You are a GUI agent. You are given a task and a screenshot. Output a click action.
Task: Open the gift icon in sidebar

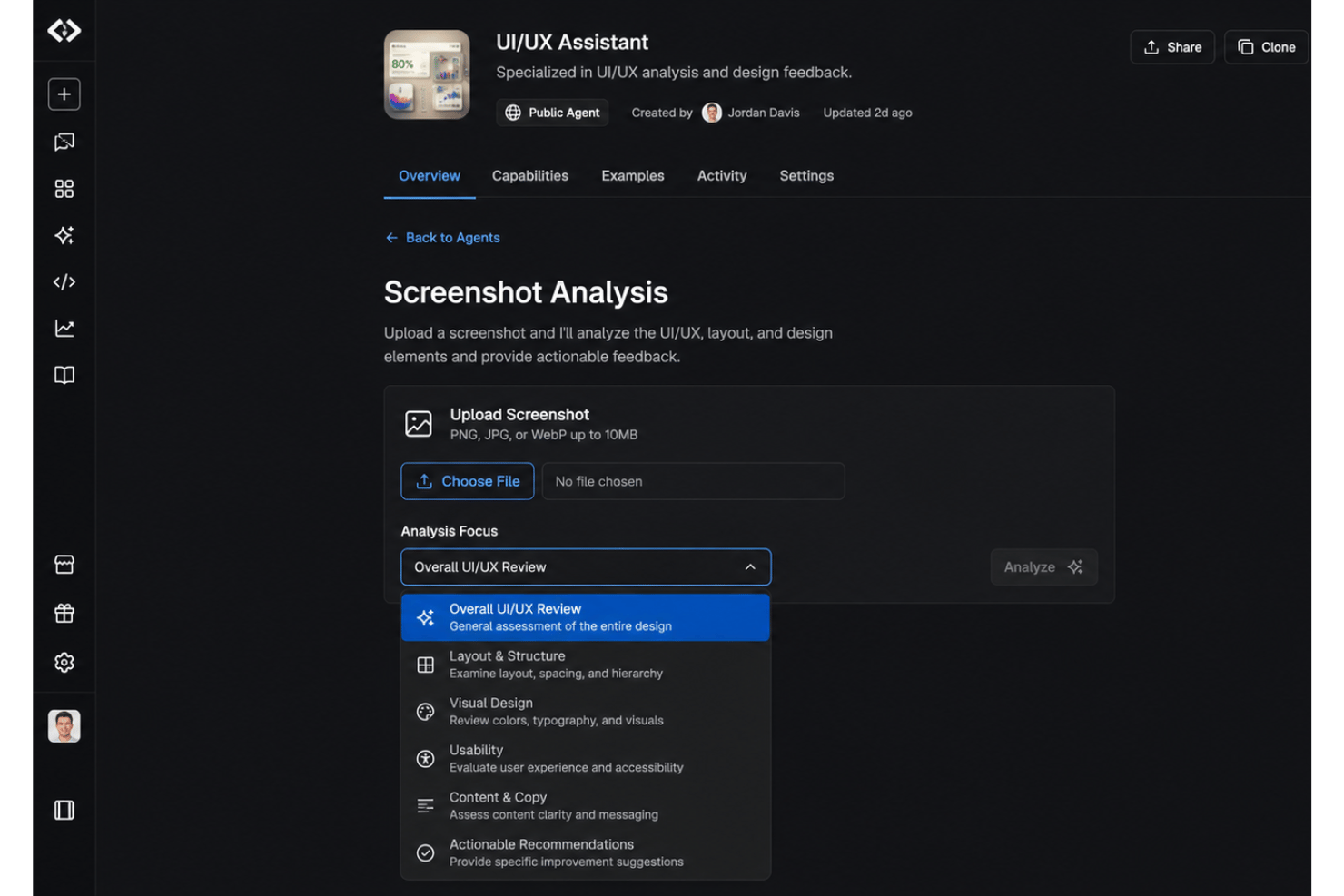click(64, 614)
